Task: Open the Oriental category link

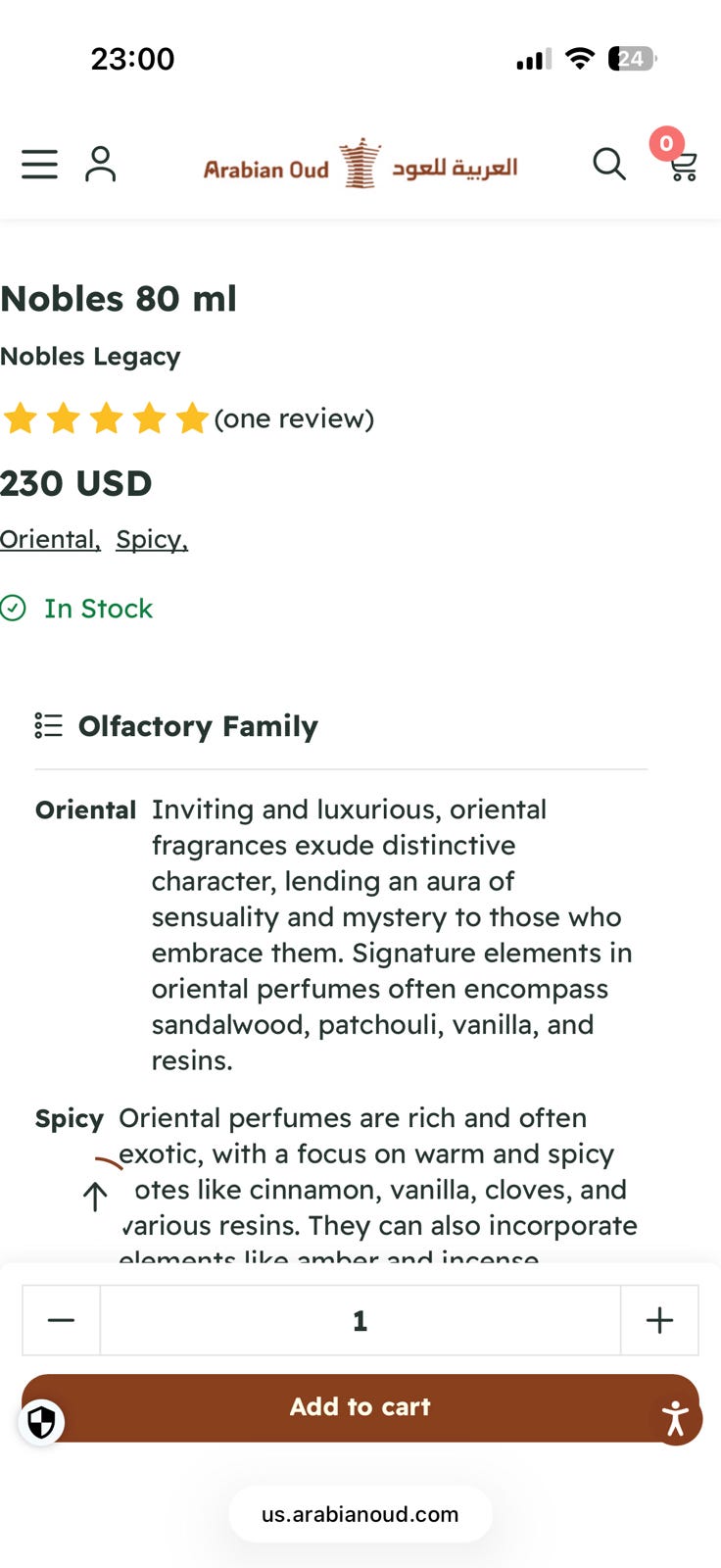Action: [x=50, y=539]
